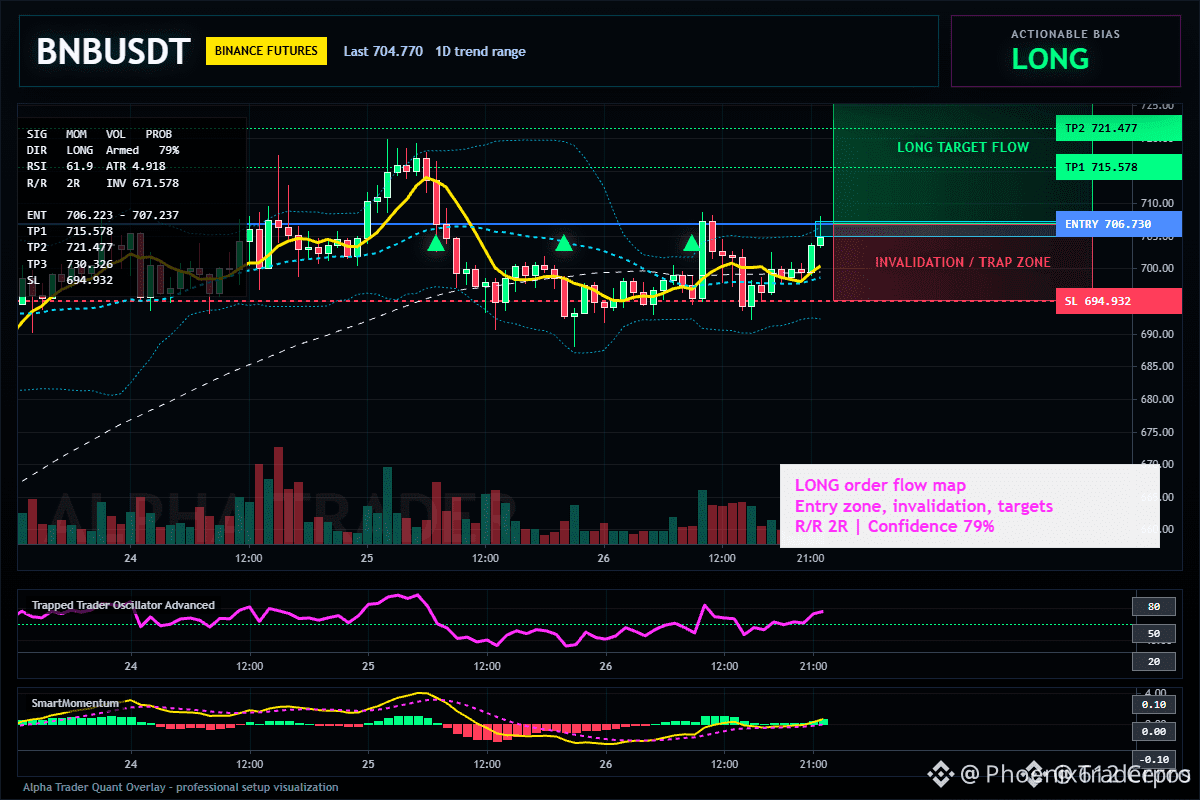Screen dimensions: 1200x800
Task: Click the RSI 61.9 value in info panel
Action: click(x=60, y=166)
